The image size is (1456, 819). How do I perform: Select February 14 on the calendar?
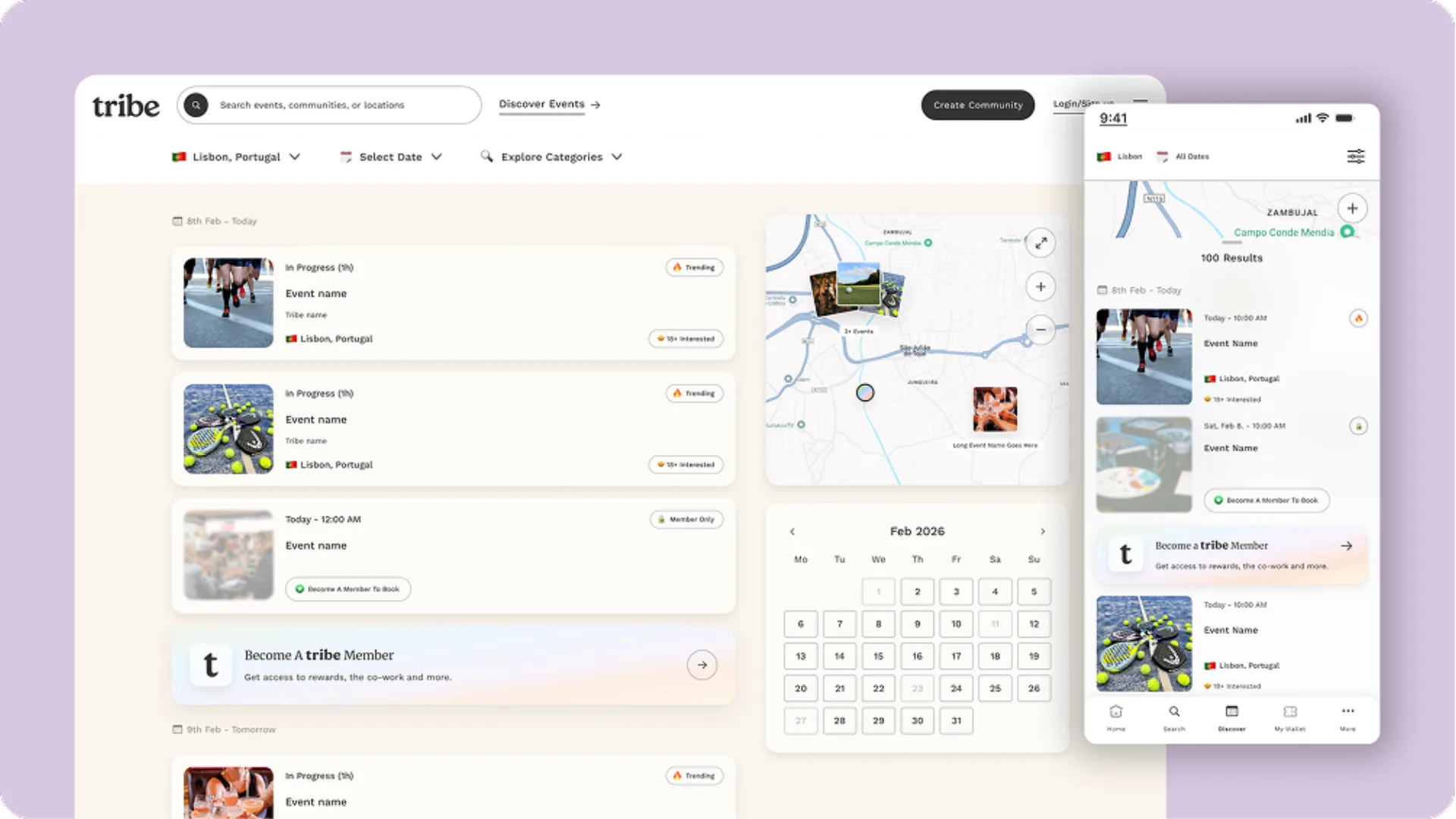(839, 656)
